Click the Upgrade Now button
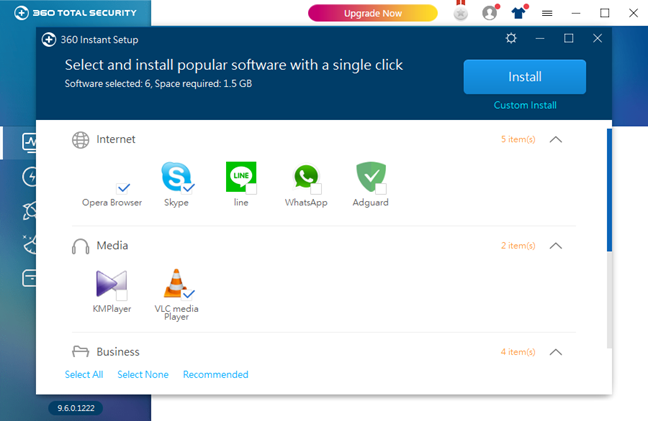Viewport: 648px width, 421px height. coord(373,13)
